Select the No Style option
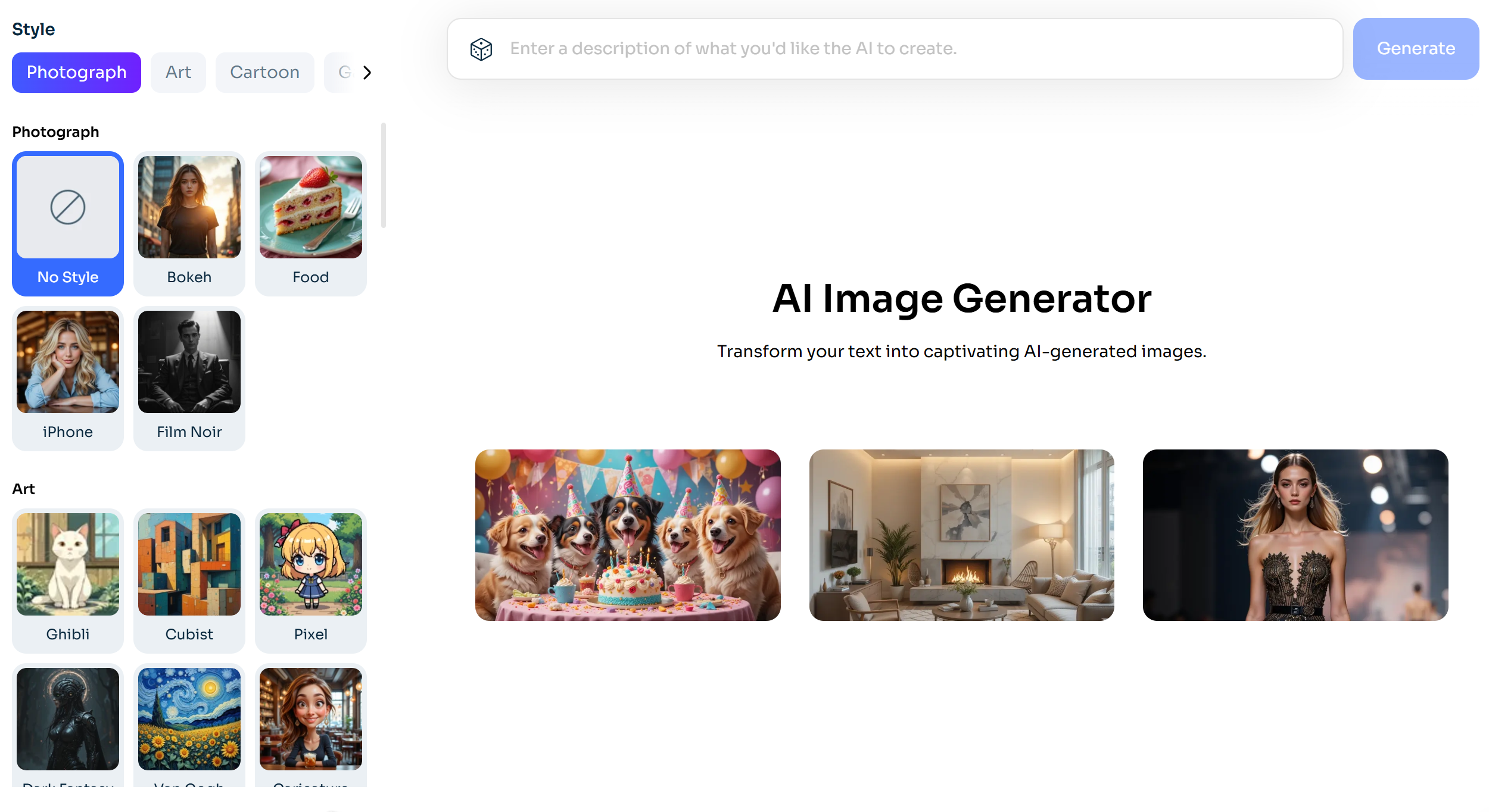The width and height of the screenshot is (1489, 812). coord(68,223)
